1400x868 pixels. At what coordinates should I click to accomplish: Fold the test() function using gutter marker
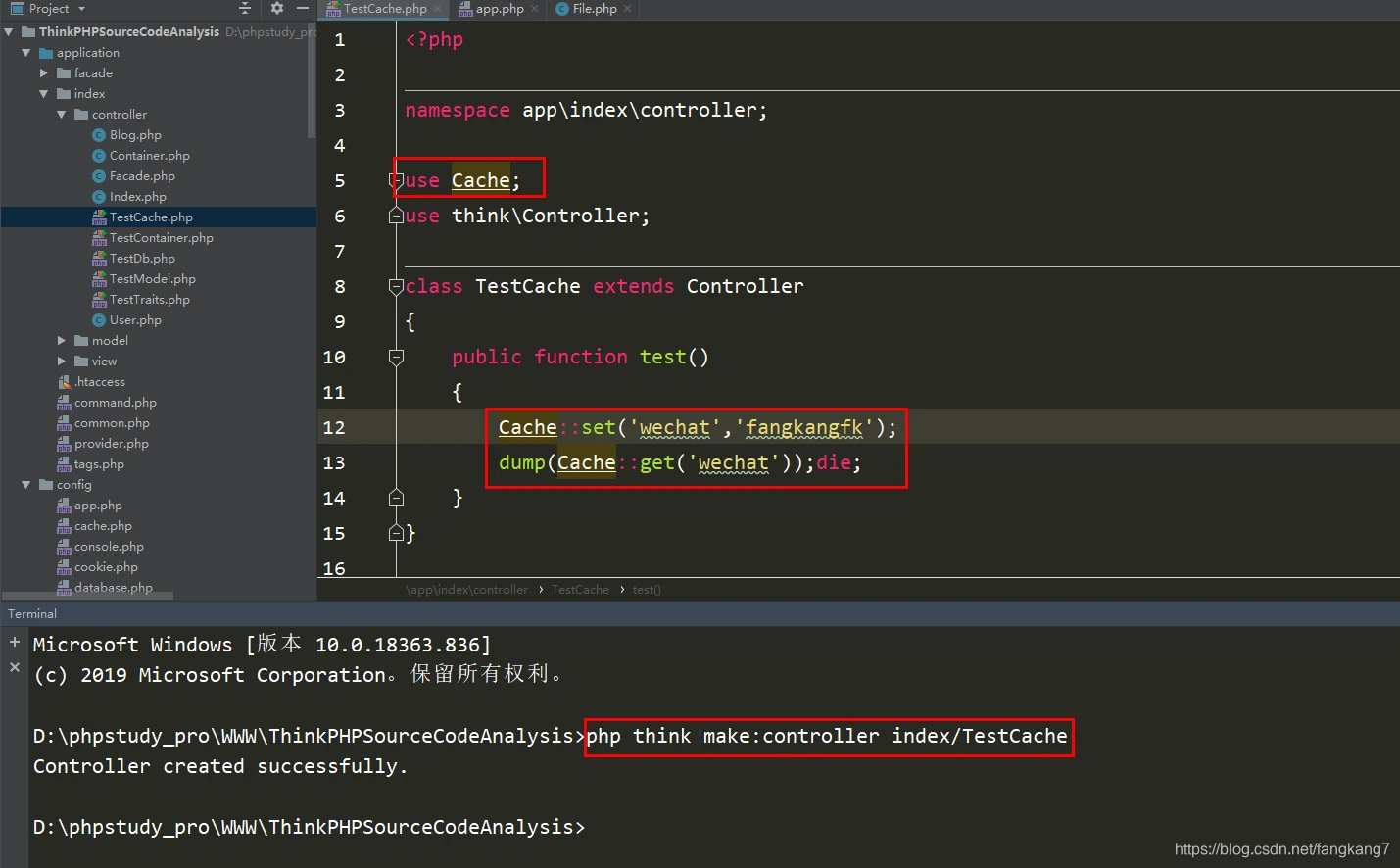point(396,358)
